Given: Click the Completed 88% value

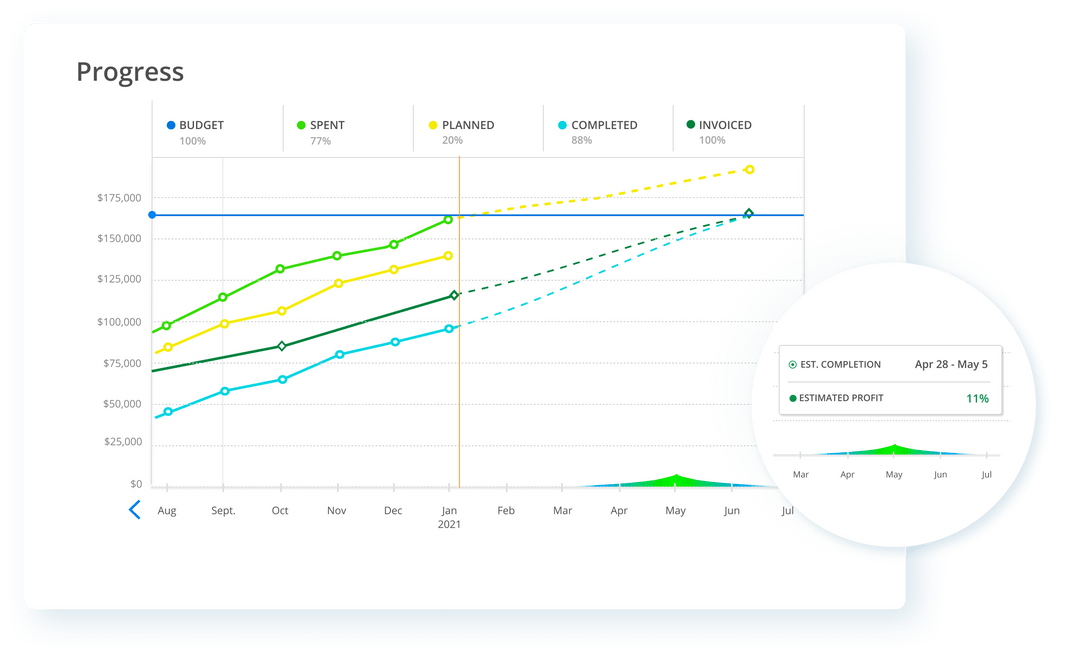Looking at the screenshot, I should pyautogui.click(x=581, y=141).
